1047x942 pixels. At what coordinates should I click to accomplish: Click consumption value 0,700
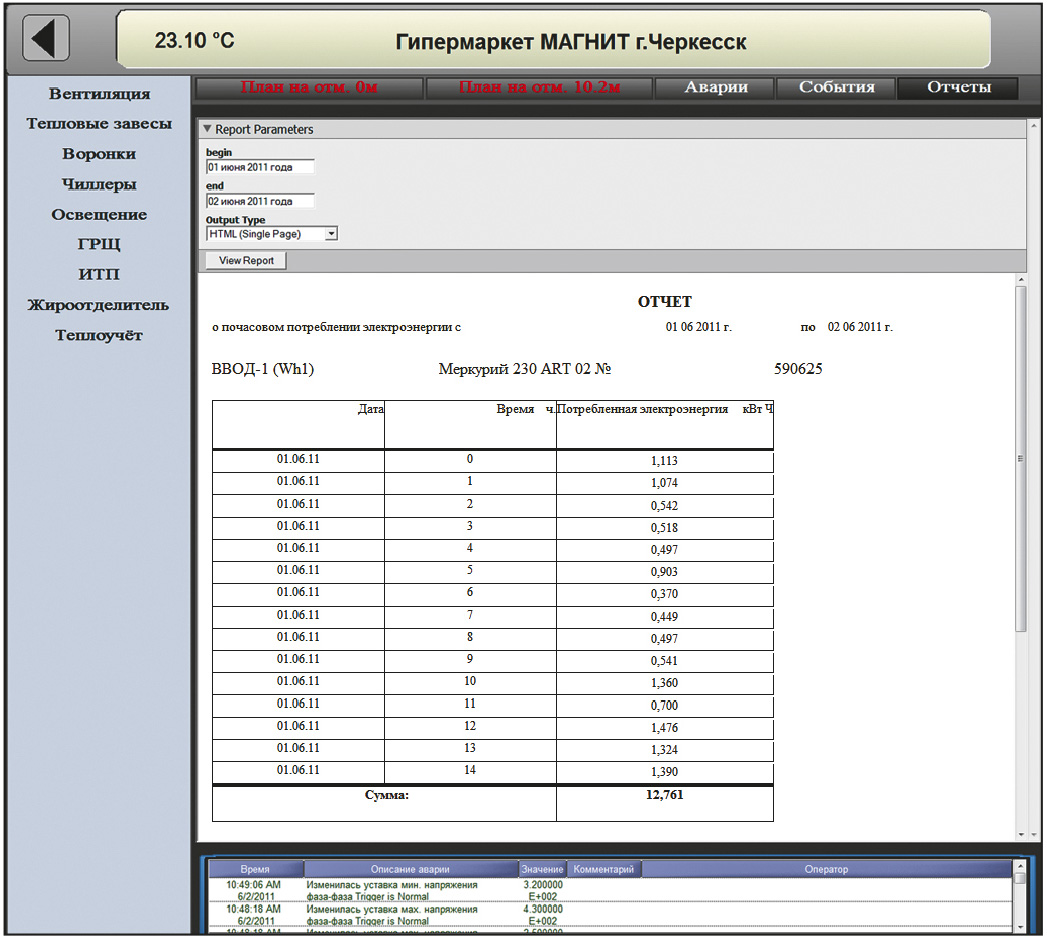coord(664,705)
